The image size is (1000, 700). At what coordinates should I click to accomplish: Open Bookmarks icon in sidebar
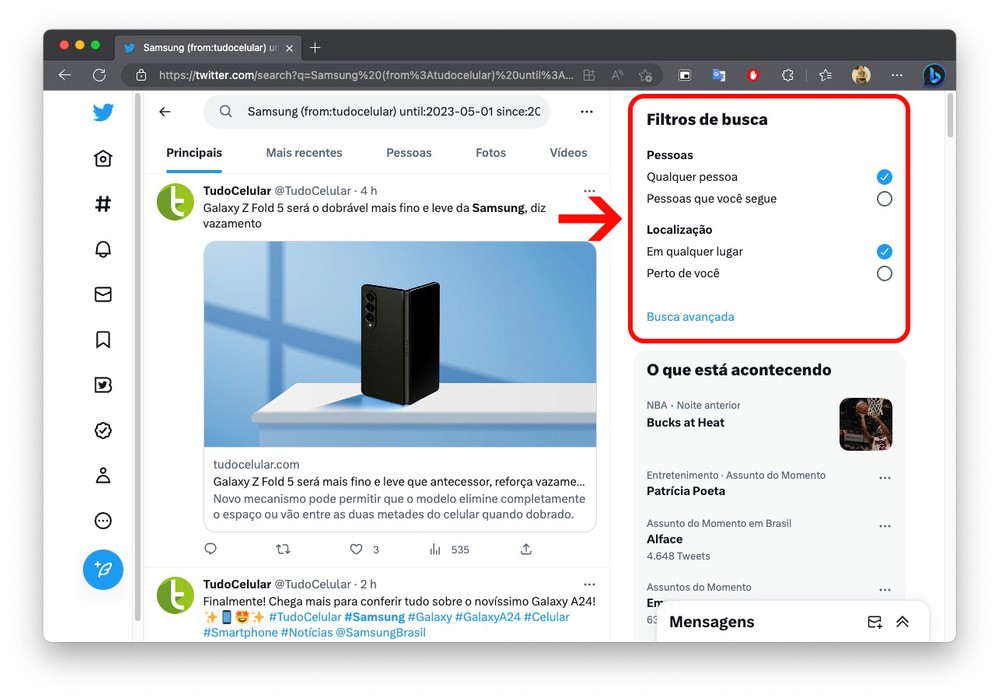pyautogui.click(x=103, y=340)
